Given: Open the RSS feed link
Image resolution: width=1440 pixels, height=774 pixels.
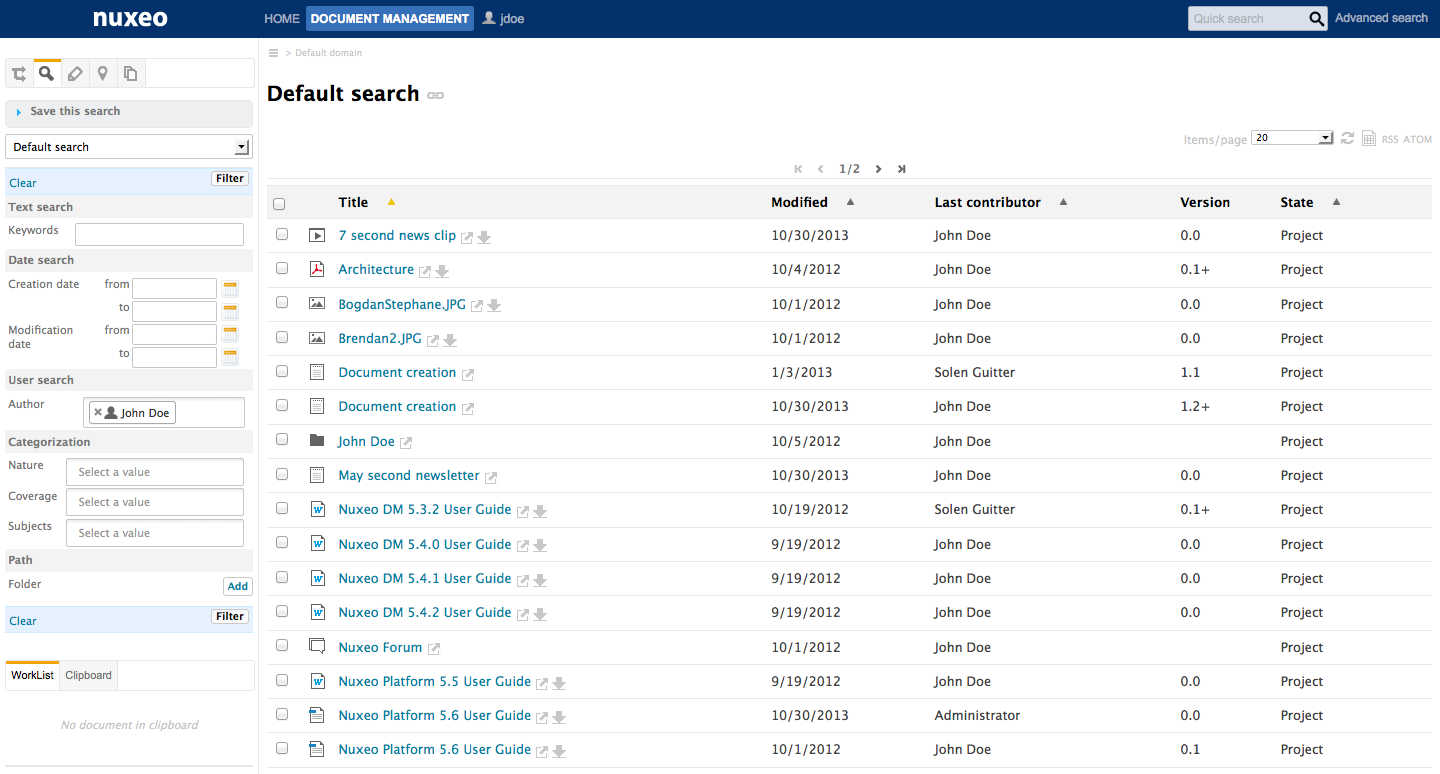Looking at the screenshot, I should click(1390, 140).
